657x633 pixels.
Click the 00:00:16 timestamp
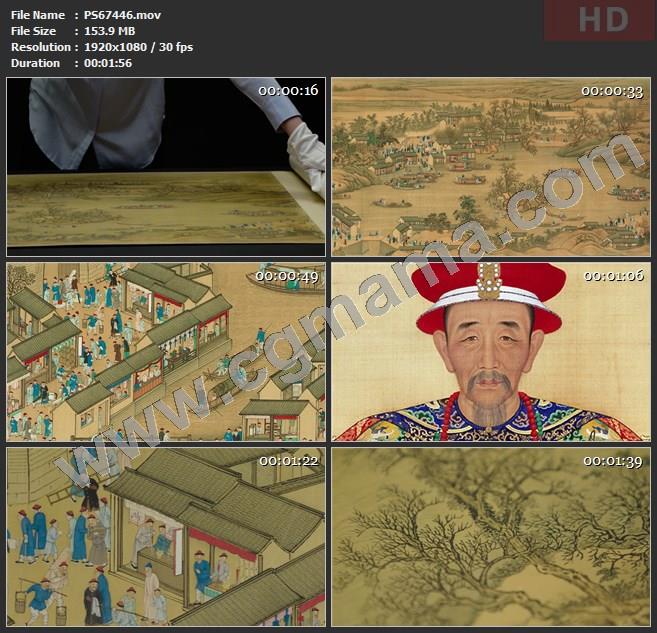tap(287, 91)
